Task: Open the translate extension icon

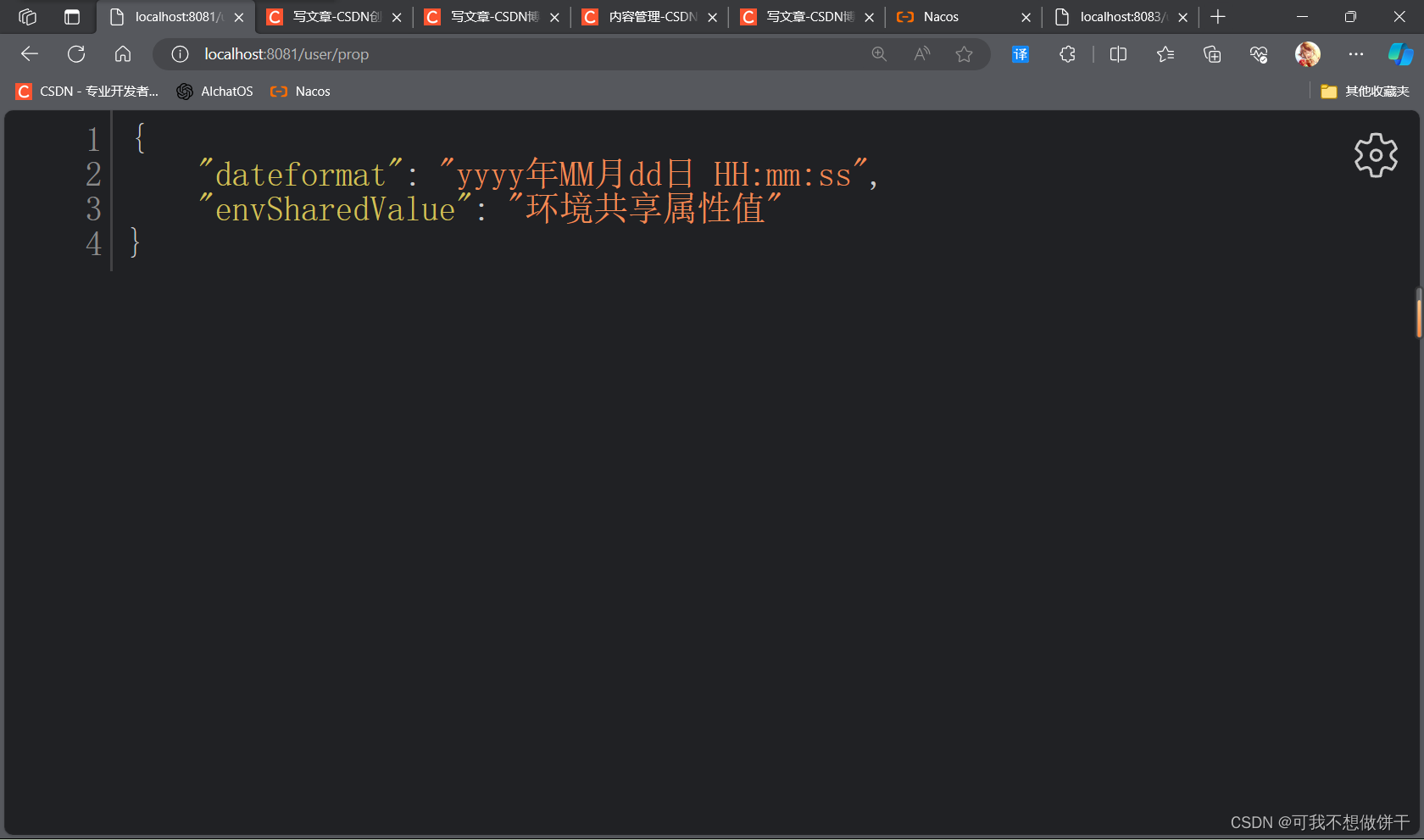Action: tap(1021, 54)
